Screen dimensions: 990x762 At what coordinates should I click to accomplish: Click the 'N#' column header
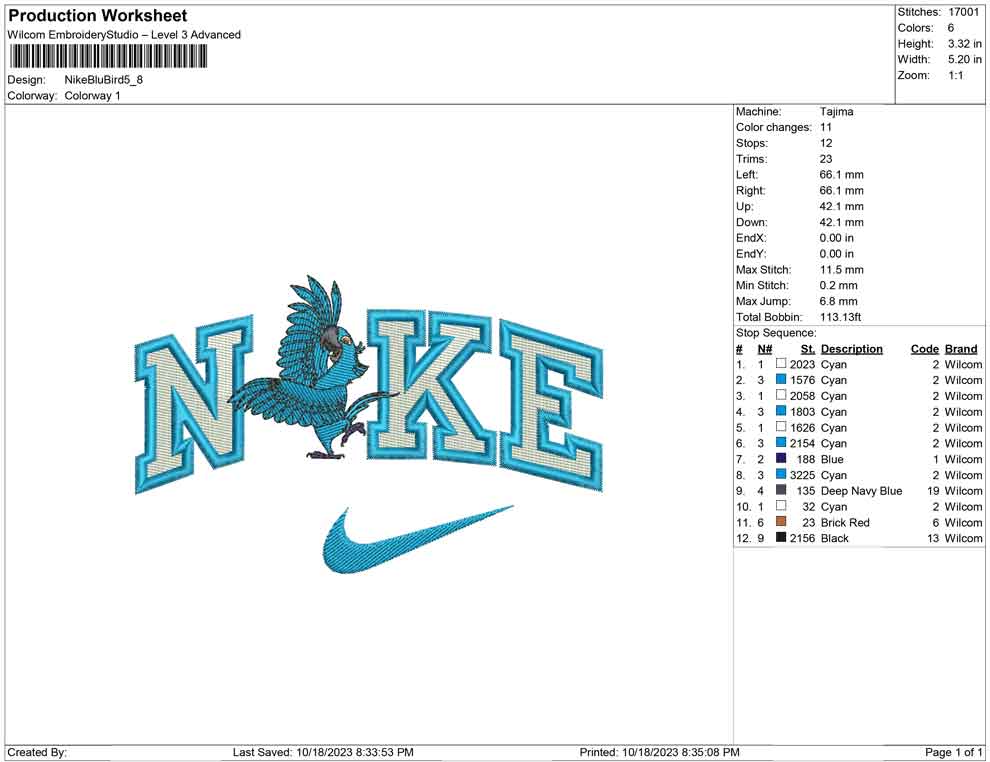pyautogui.click(x=765, y=348)
